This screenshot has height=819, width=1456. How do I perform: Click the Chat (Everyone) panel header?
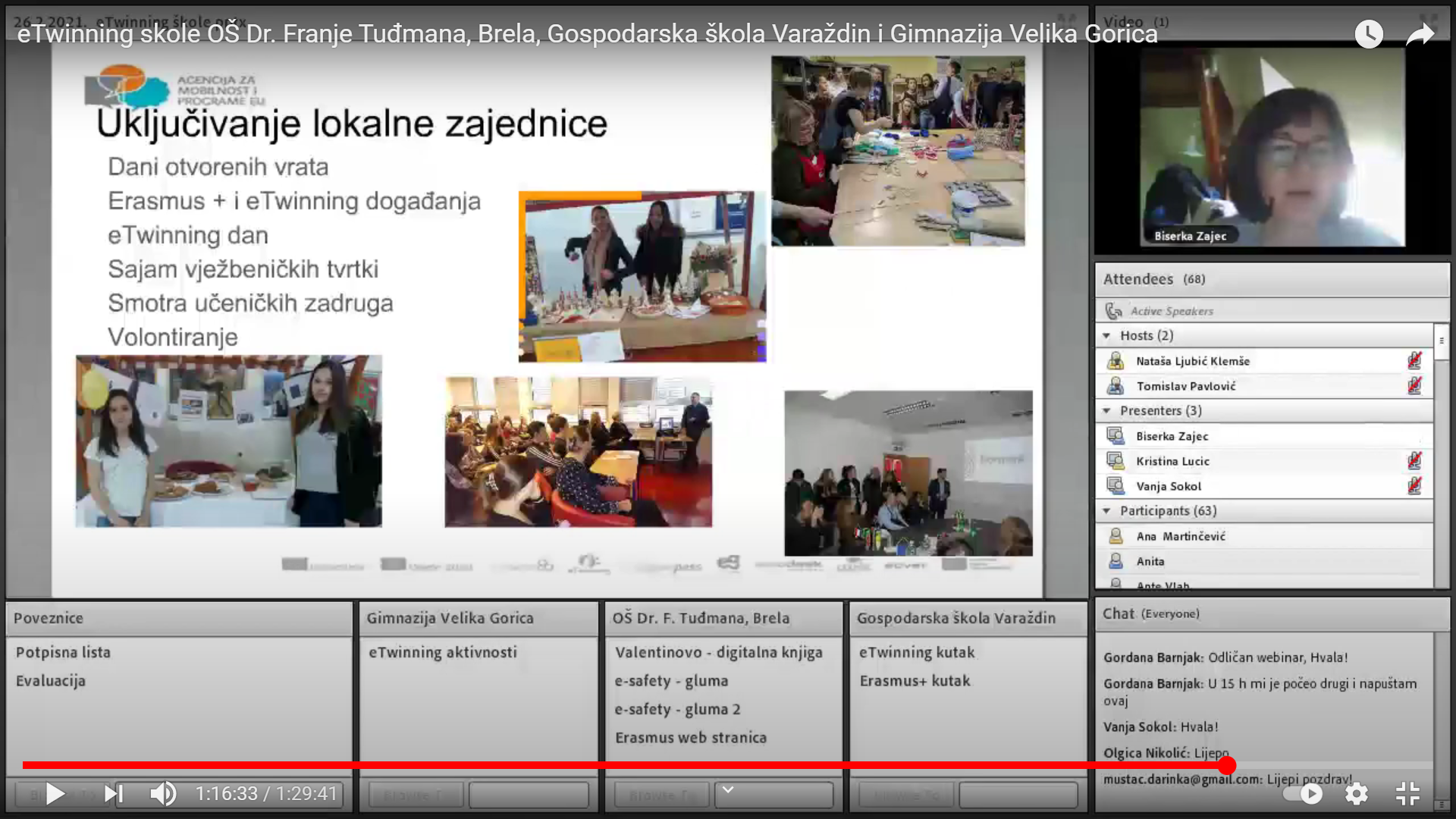pyautogui.click(x=1272, y=614)
